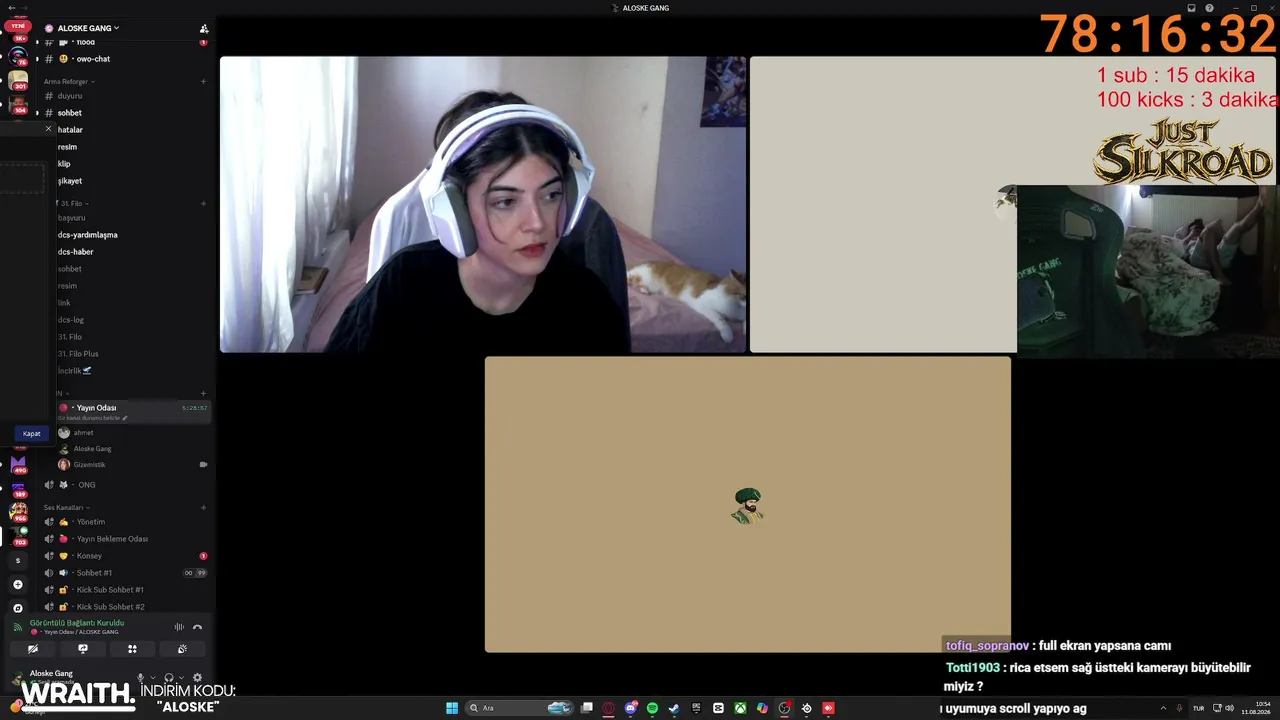Open the Windows Start menu
The height and width of the screenshot is (720, 1280).
click(x=452, y=708)
